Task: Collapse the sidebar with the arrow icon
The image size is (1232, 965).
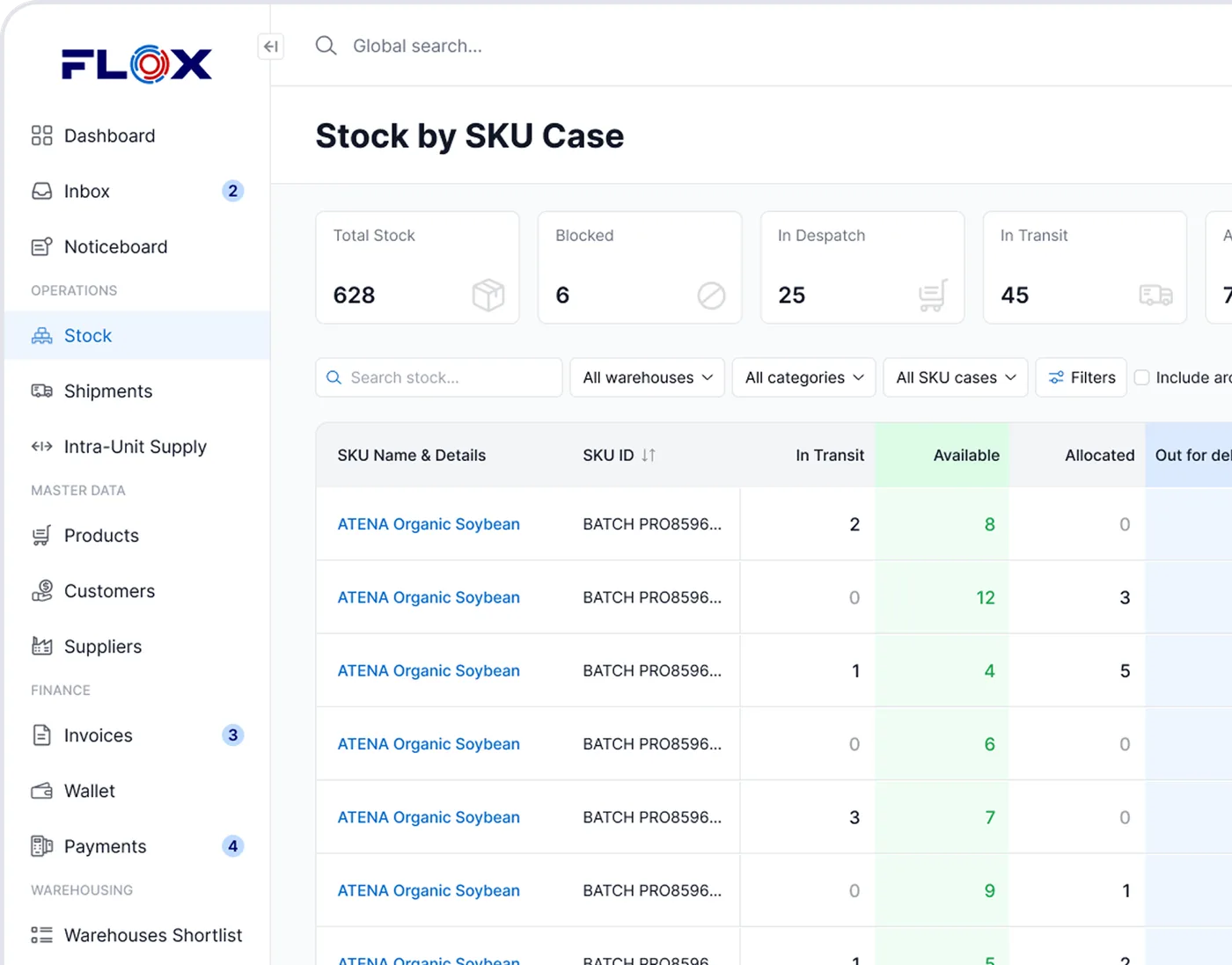Action: [x=271, y=46]
